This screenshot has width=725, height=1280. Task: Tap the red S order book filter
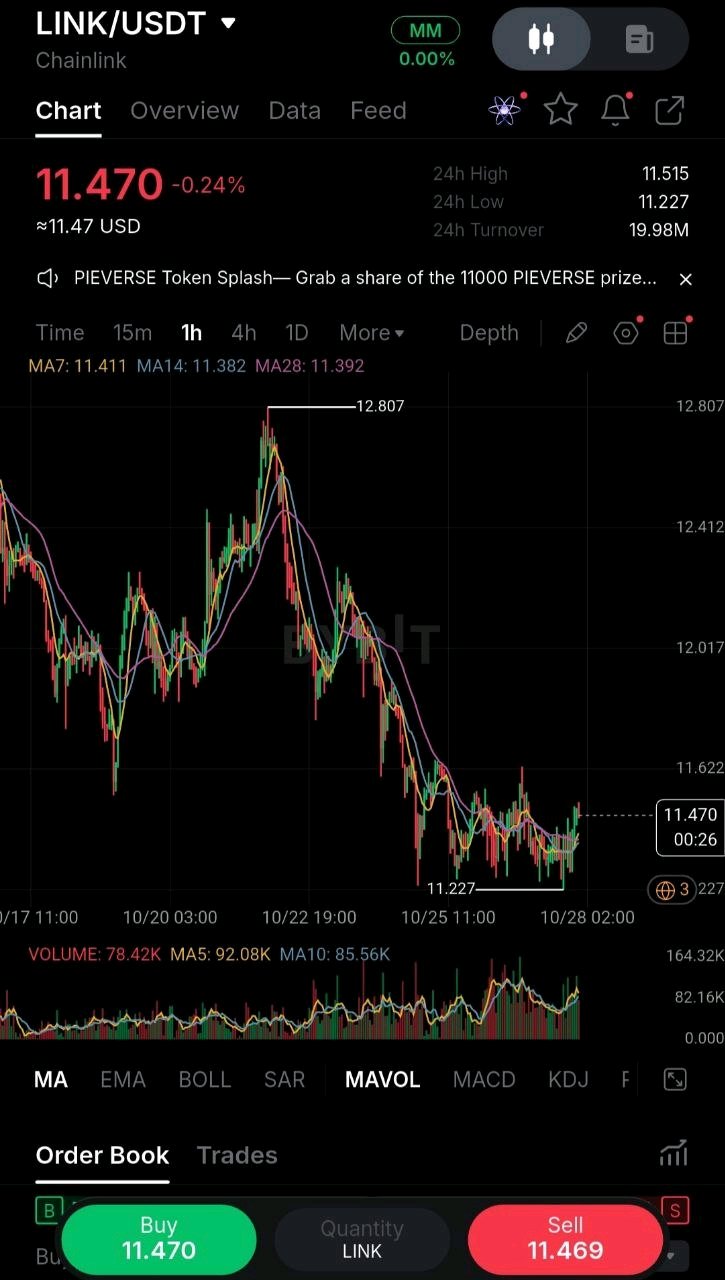click(x=675, y=1211)
